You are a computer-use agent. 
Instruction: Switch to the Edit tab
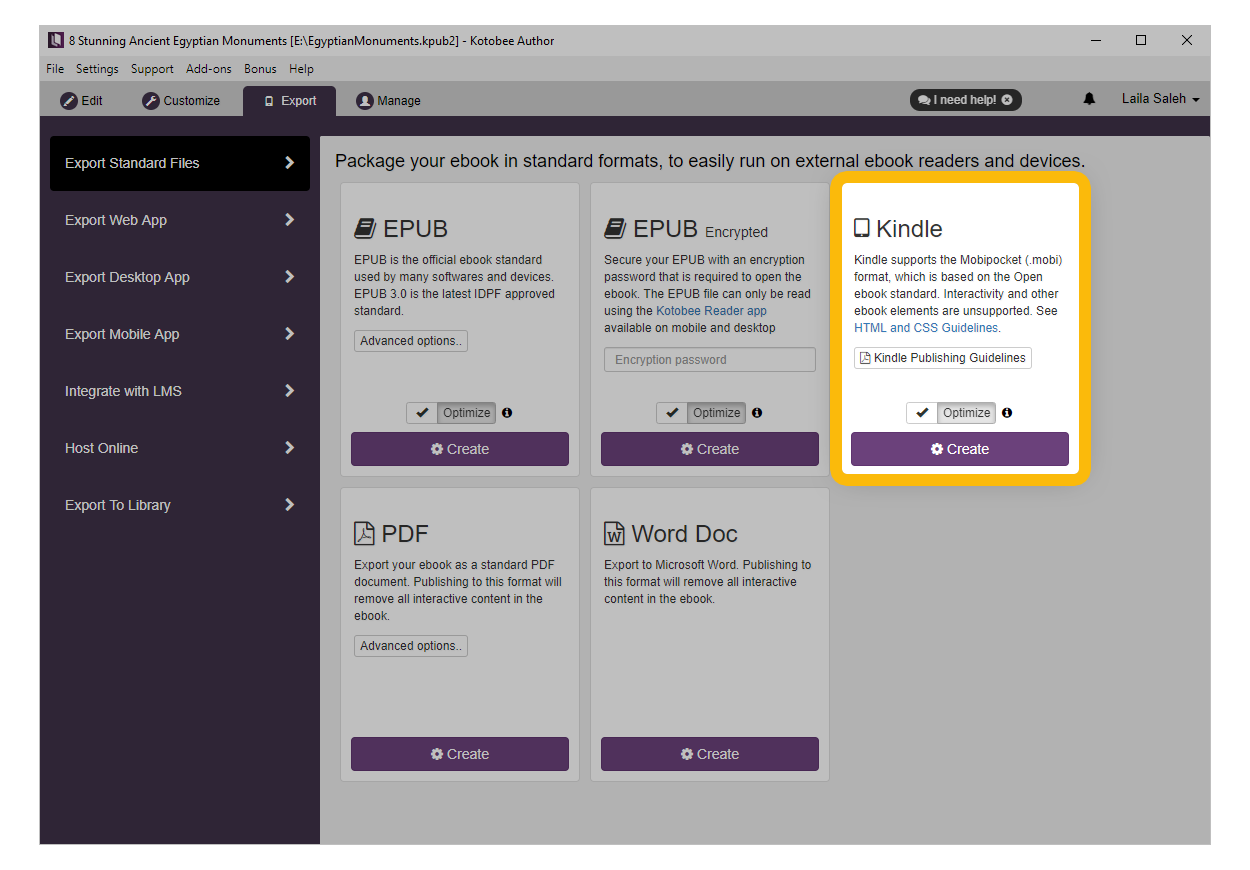click(82, 101)
